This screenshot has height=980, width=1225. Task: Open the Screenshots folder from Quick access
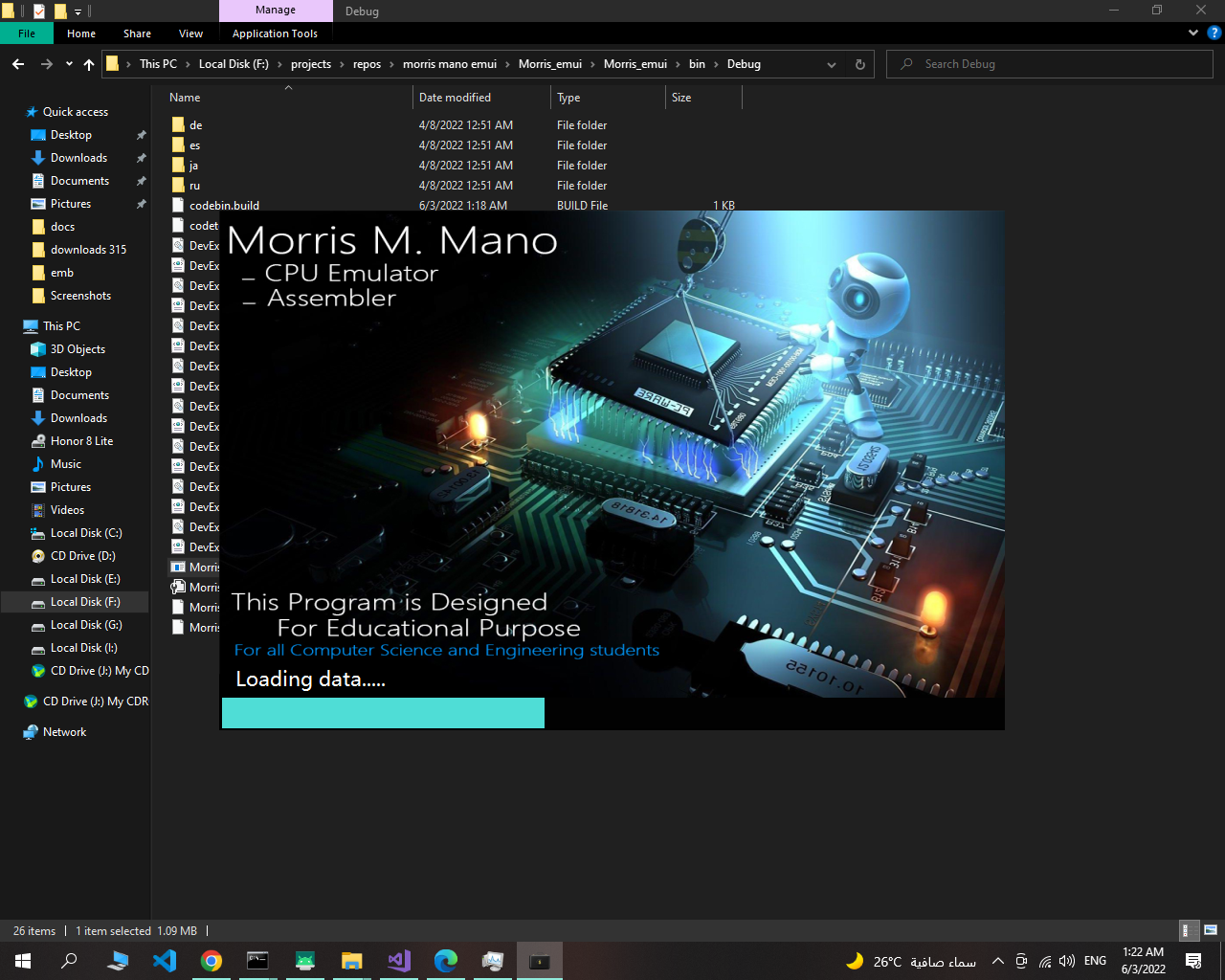(x=82, y=295)
